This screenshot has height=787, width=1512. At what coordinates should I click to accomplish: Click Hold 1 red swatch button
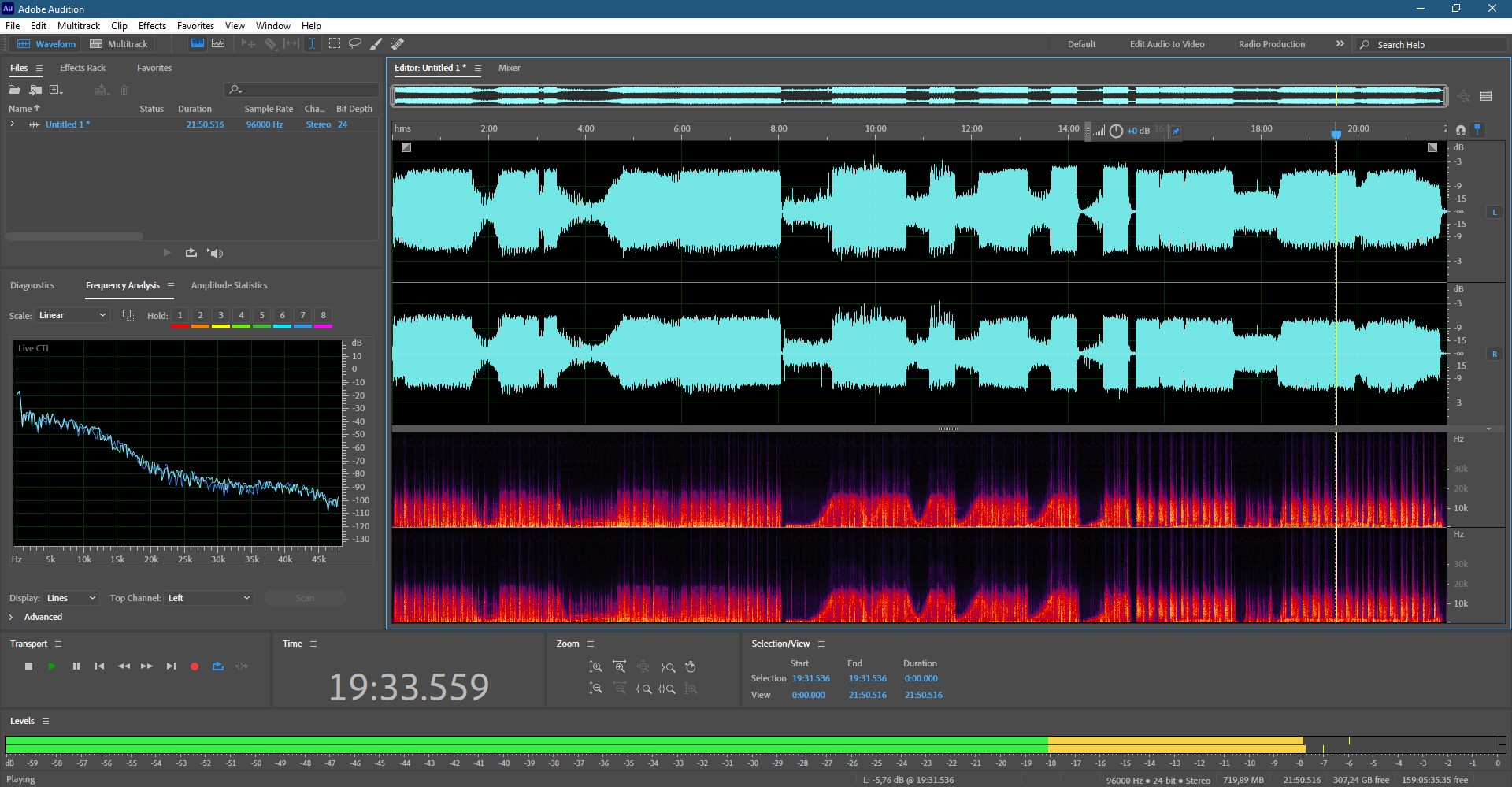pyautogui.click(x=180, y=316)
